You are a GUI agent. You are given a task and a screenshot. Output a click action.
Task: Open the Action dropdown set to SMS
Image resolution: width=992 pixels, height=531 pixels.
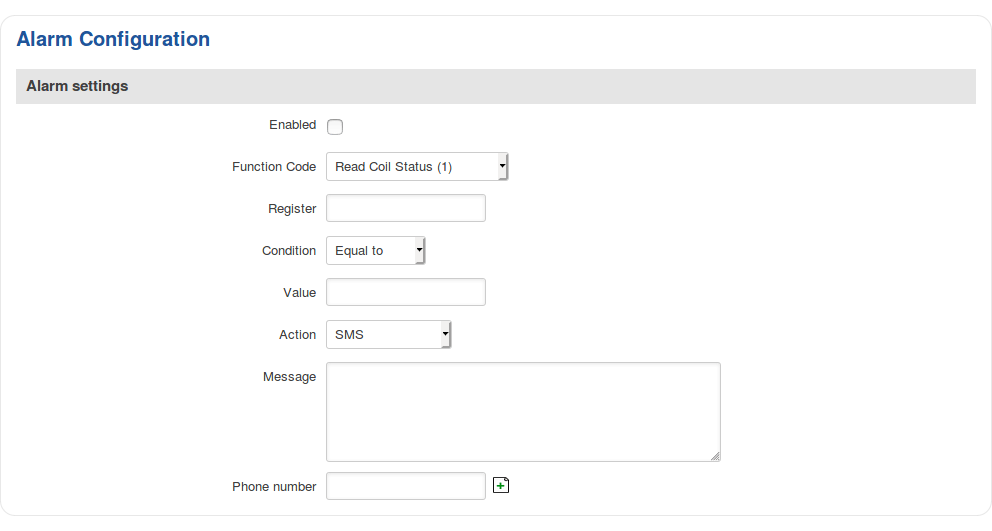pos(389,335)
